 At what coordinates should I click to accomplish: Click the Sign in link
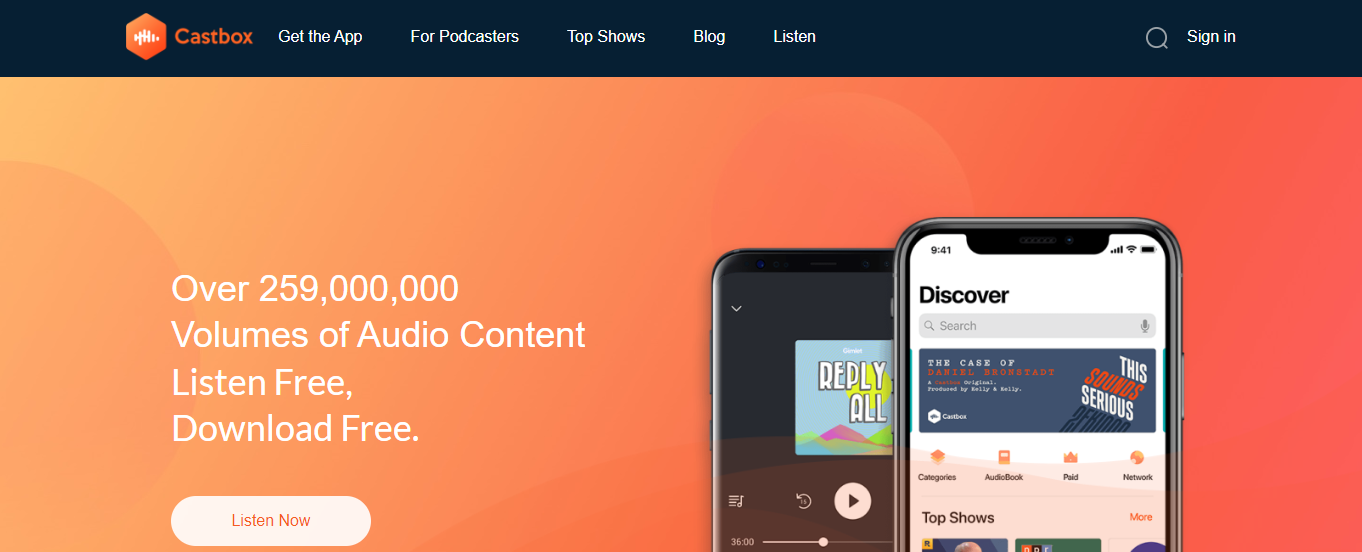[x=1211, y=37]
